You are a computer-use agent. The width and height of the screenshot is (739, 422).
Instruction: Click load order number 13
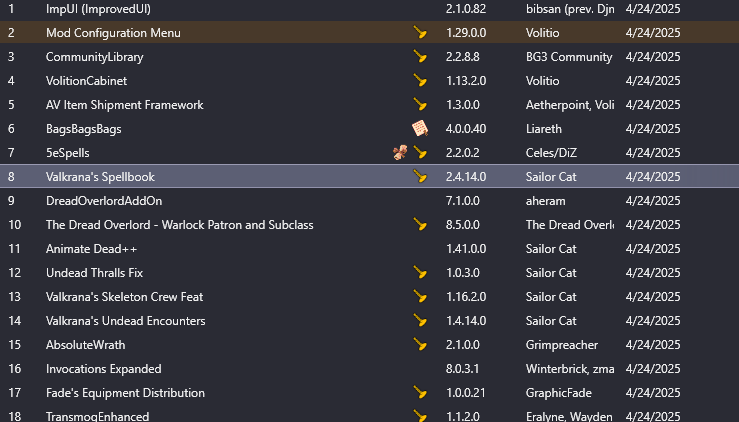(14, 297)
